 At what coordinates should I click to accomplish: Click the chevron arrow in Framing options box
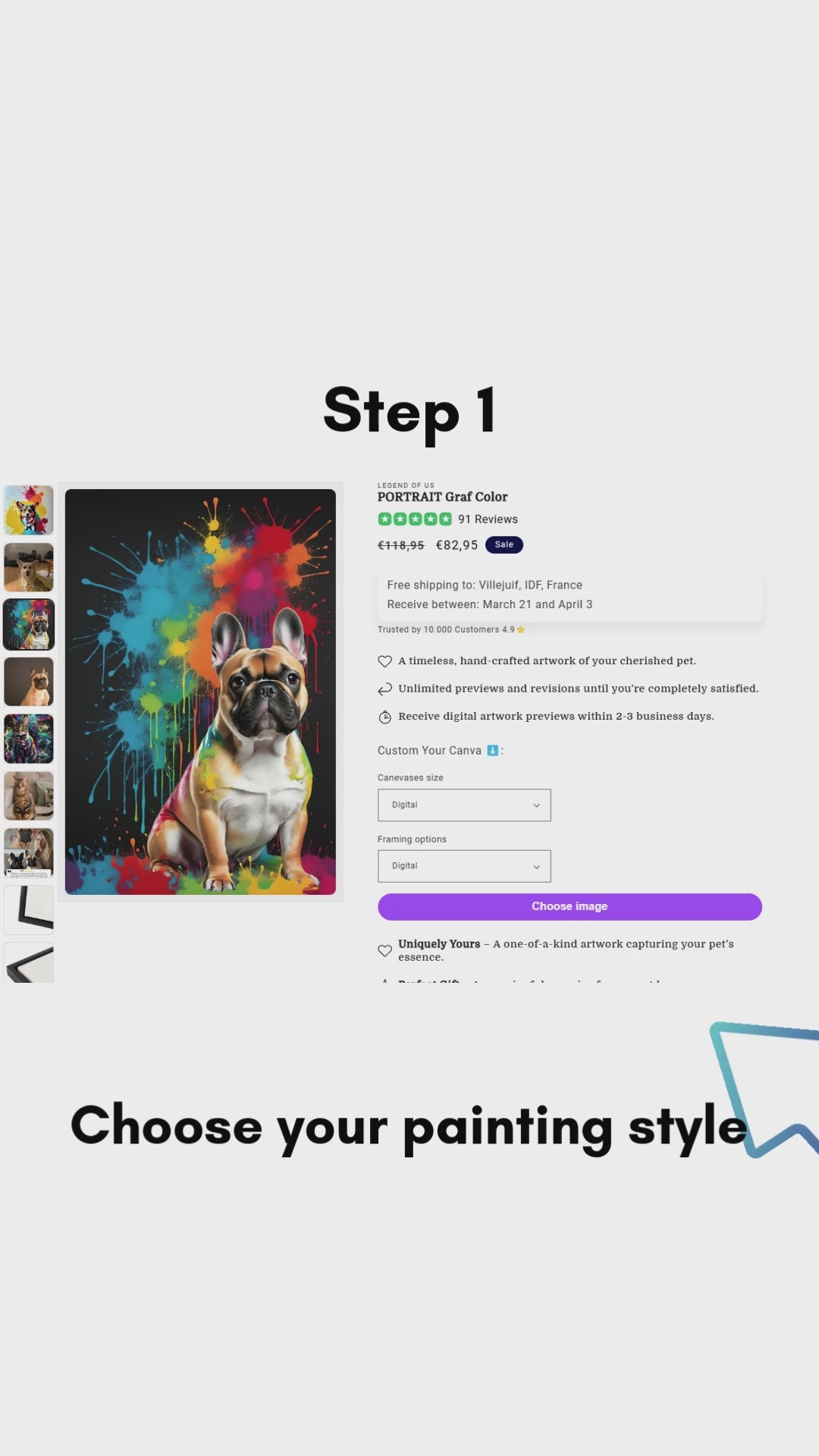[536, 867]
